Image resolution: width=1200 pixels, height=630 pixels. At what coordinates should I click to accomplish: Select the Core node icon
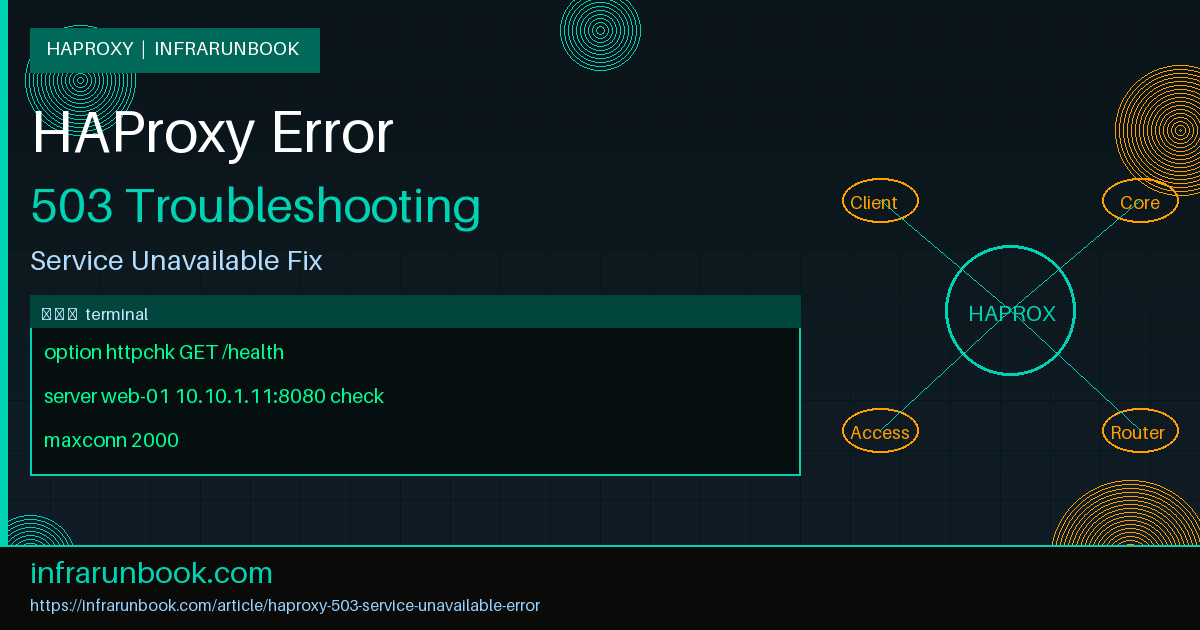pos(1139,201)
